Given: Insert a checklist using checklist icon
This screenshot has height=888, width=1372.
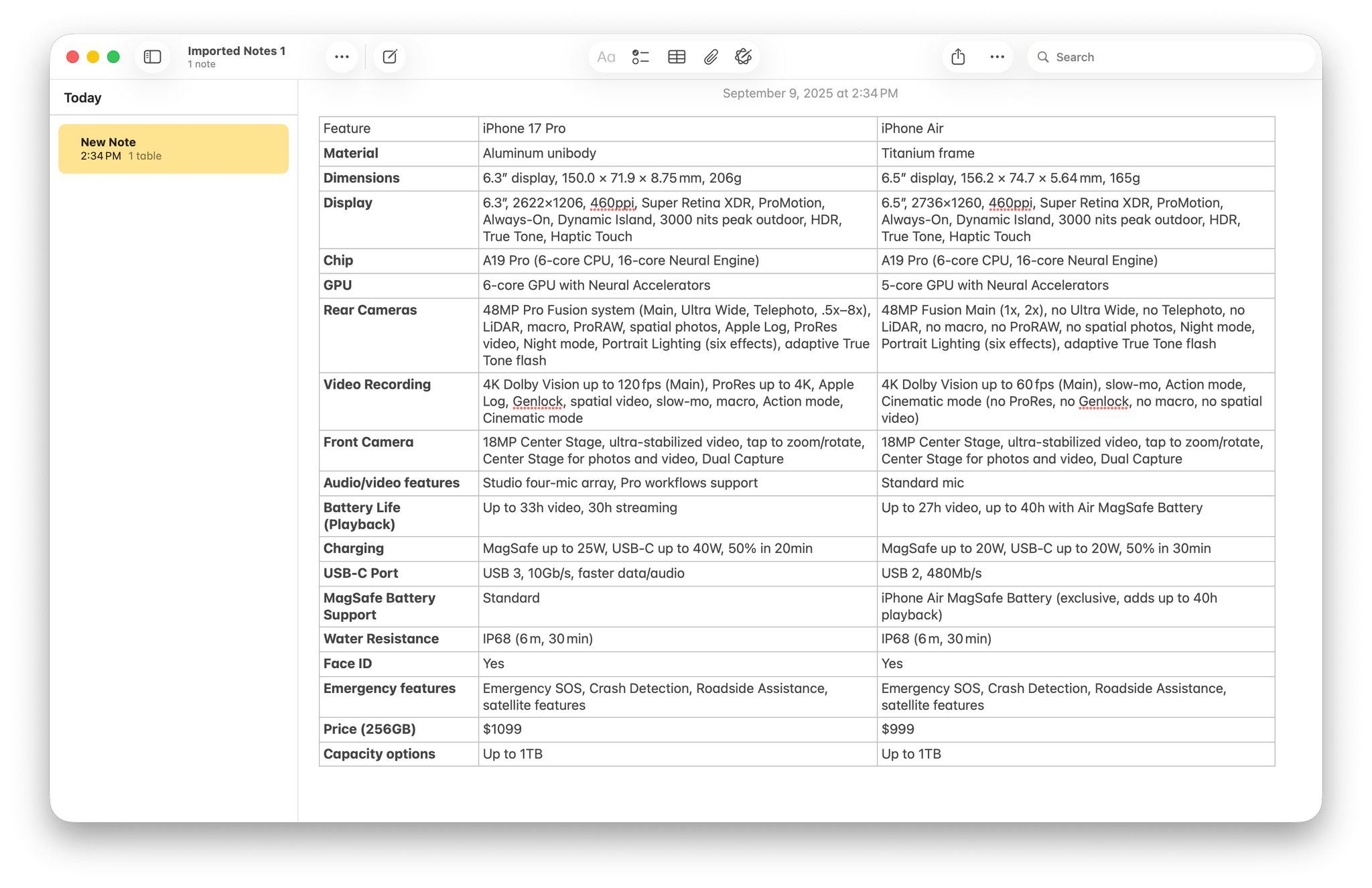Looking at the screenshot, I should 640,57.
